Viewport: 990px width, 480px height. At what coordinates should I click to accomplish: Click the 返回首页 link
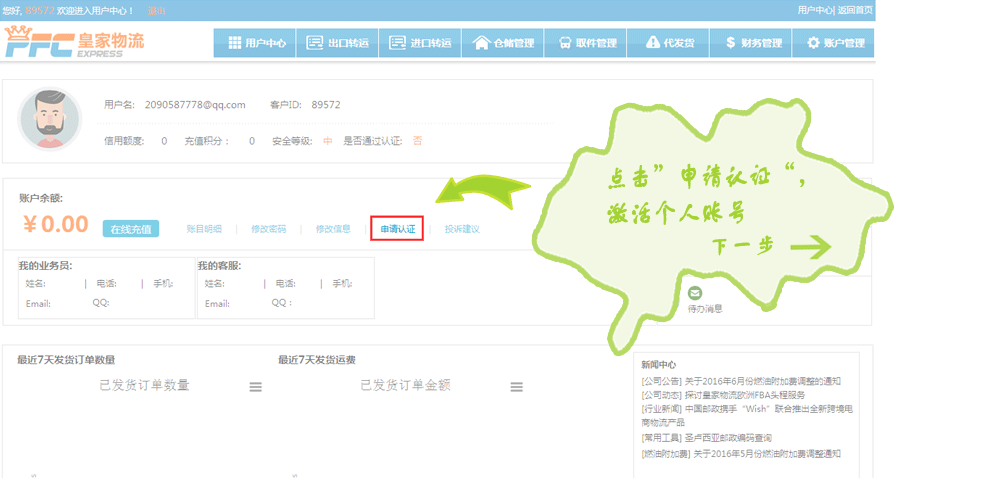click(x=856, y=10)
